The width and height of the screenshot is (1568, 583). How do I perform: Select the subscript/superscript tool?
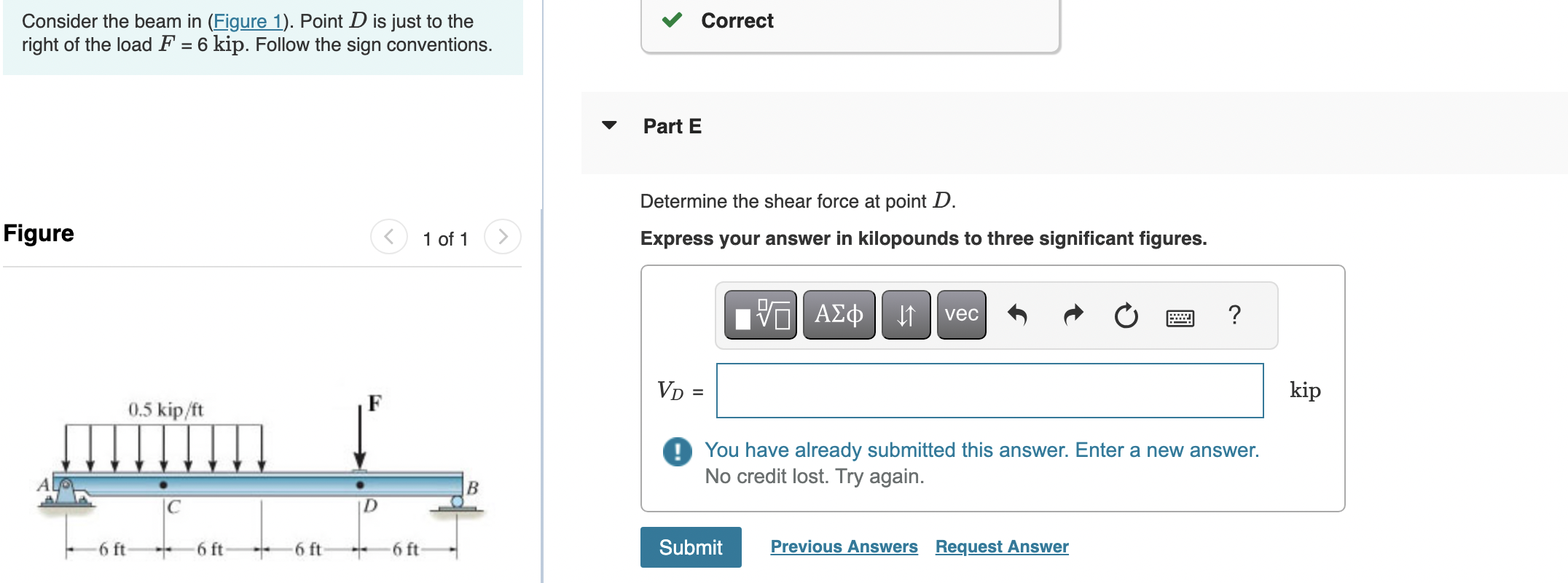(x=905, y=314)
